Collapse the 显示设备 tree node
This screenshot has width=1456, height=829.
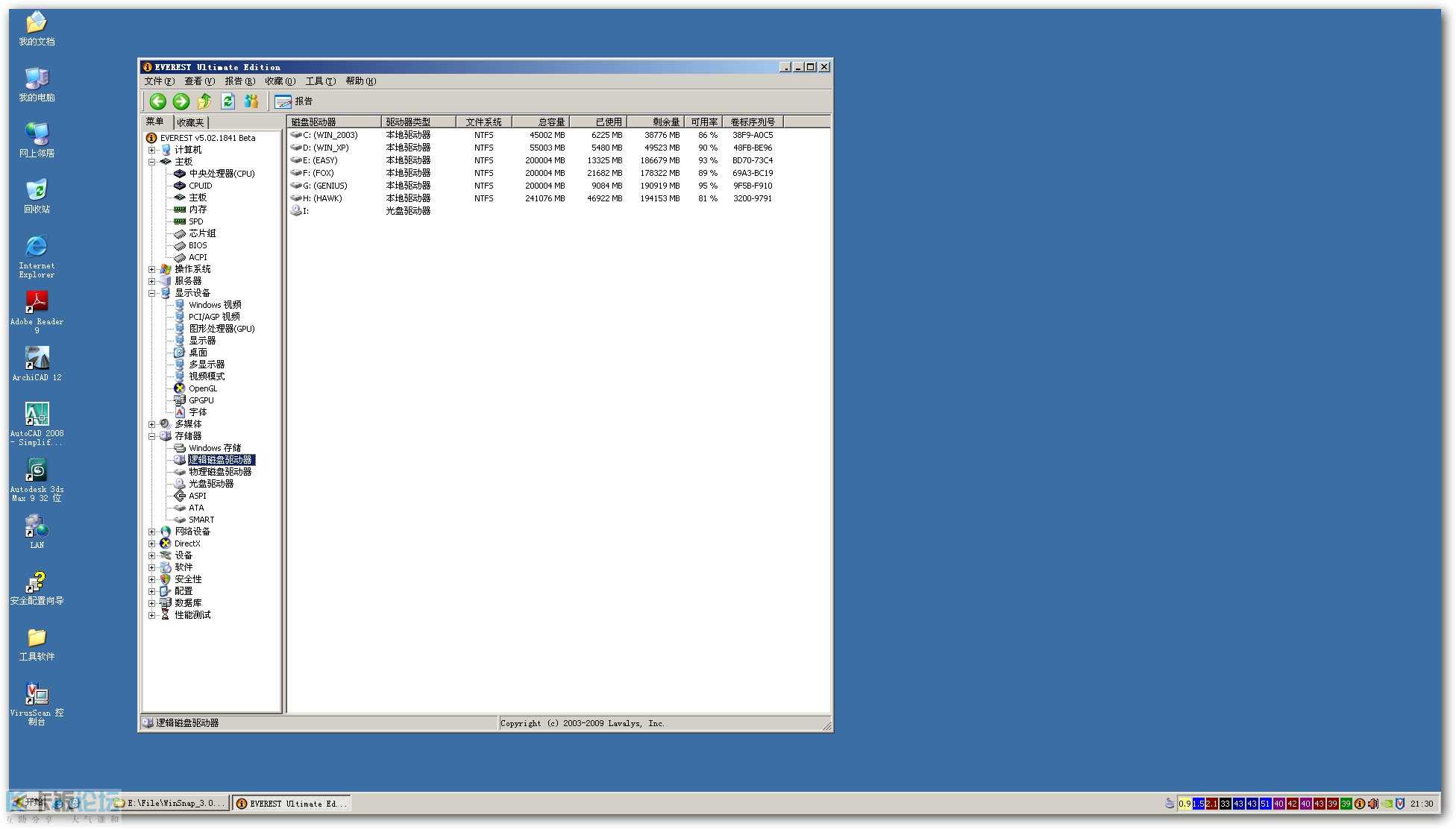coord(151,293)
